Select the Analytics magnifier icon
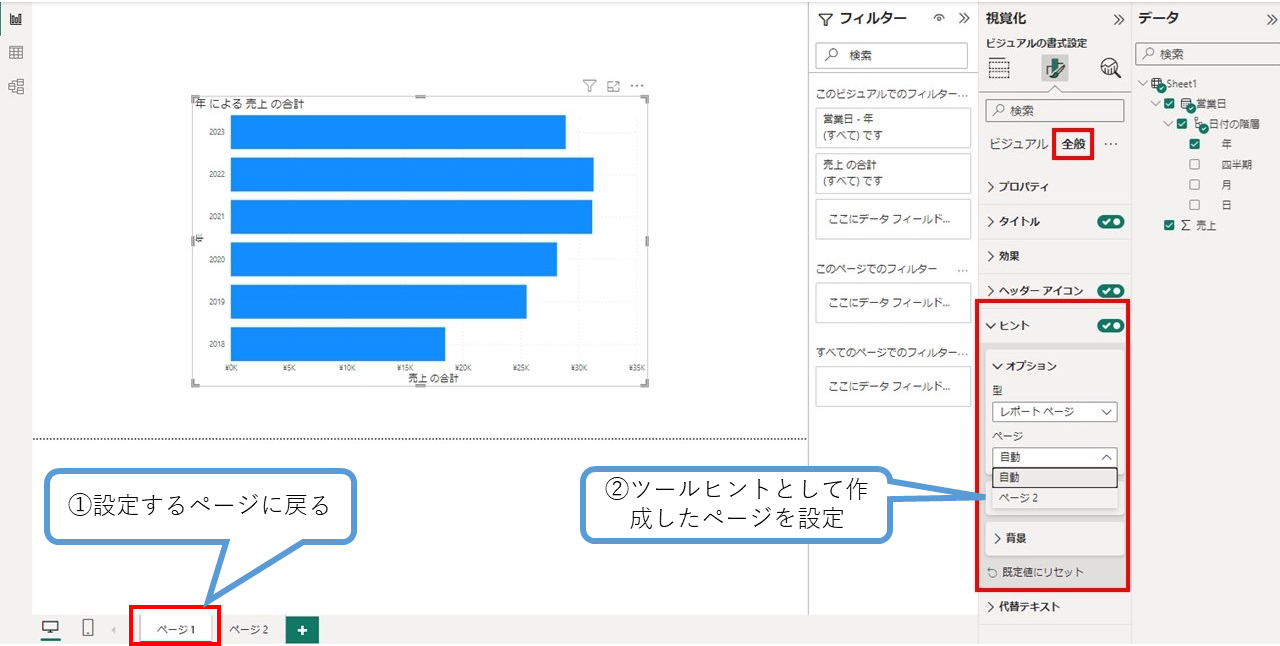The width and height of the screenshot is (1280, 646). [x=1110, y=68]
